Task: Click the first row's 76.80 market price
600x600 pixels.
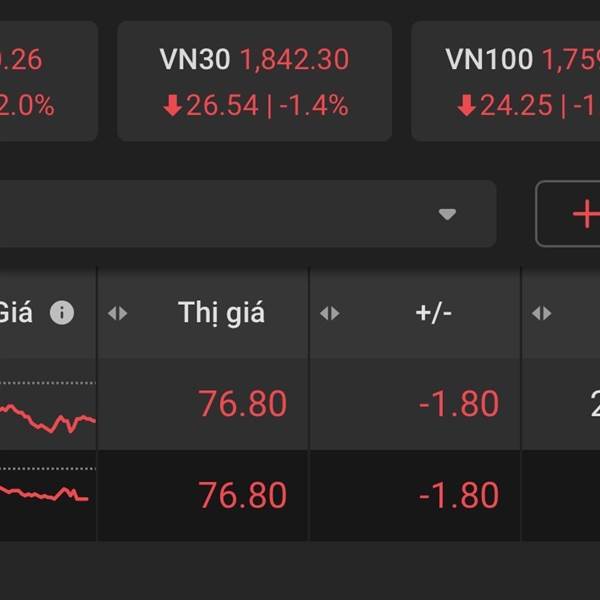Action: coord(242,404)
